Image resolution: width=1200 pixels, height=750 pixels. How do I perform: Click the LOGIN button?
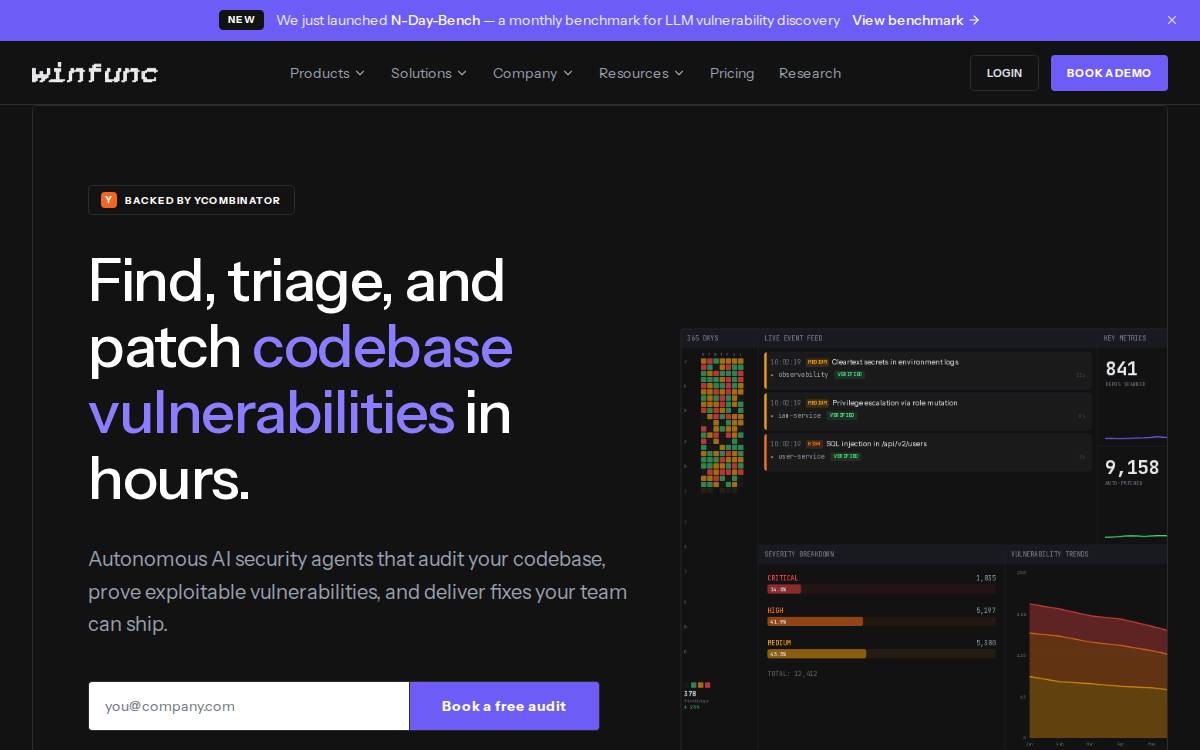[x=1004, y=73]
